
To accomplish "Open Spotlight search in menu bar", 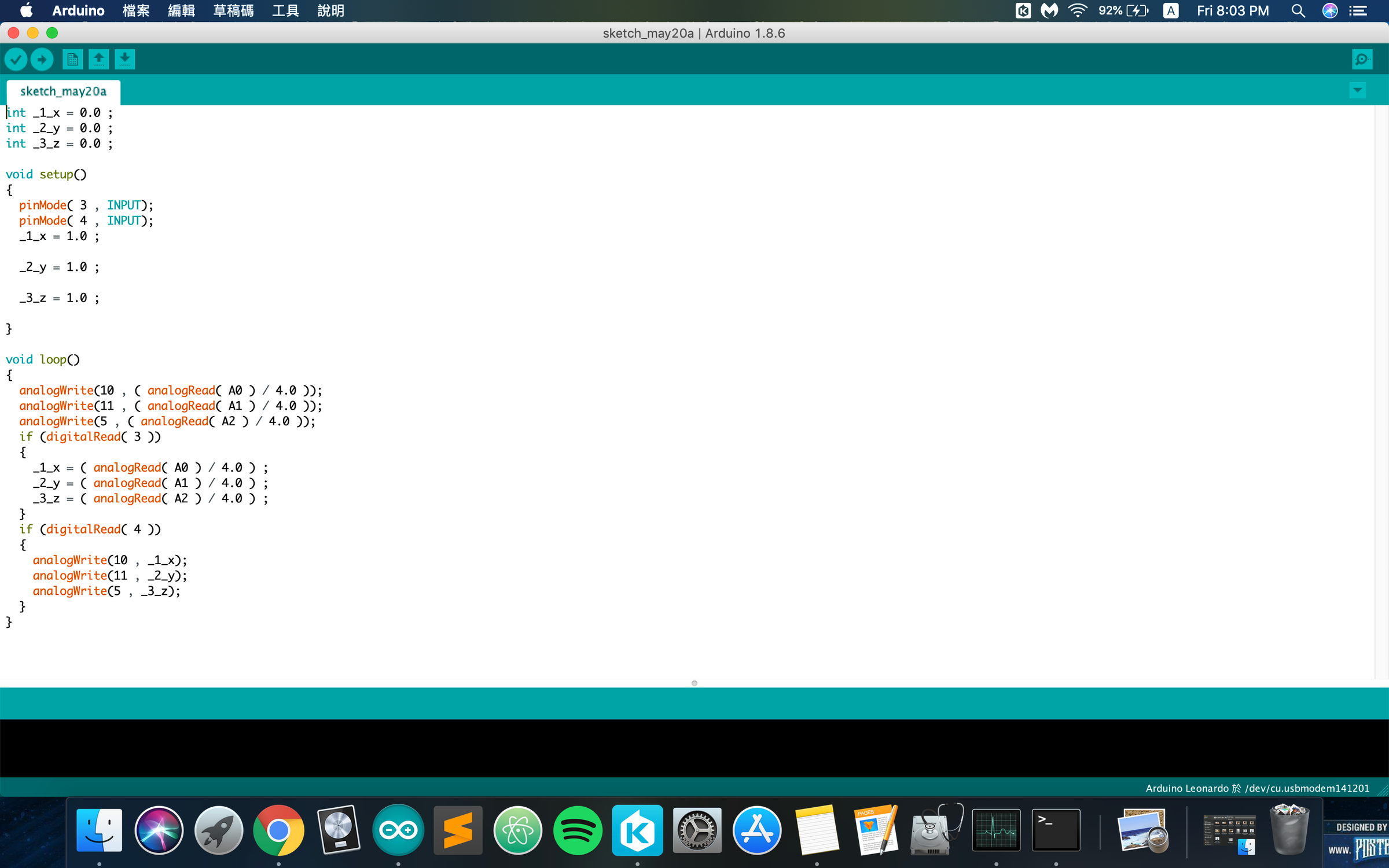I will coord(1298,11).
